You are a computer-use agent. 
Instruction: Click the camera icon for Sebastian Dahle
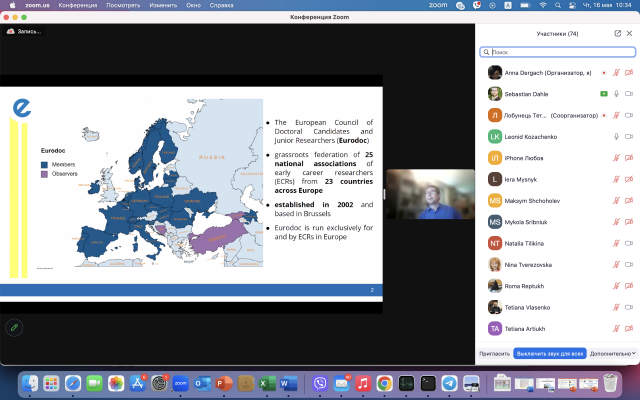click(629, 94)
